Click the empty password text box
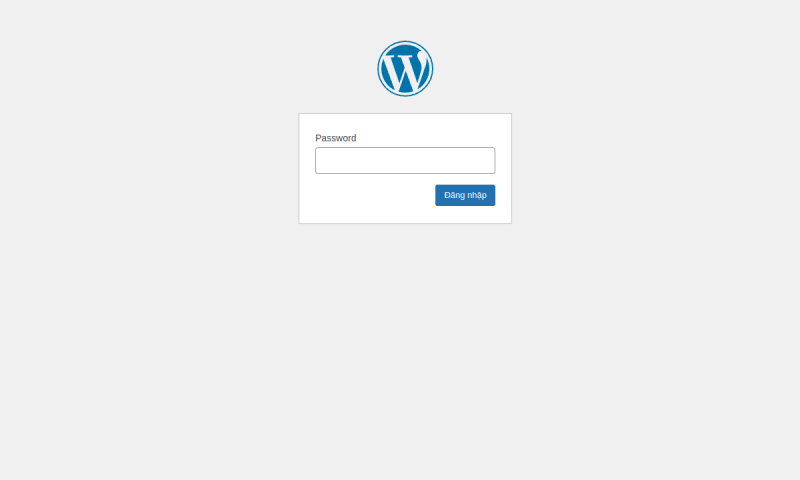800x480 pixels. (x=405, y=160)
